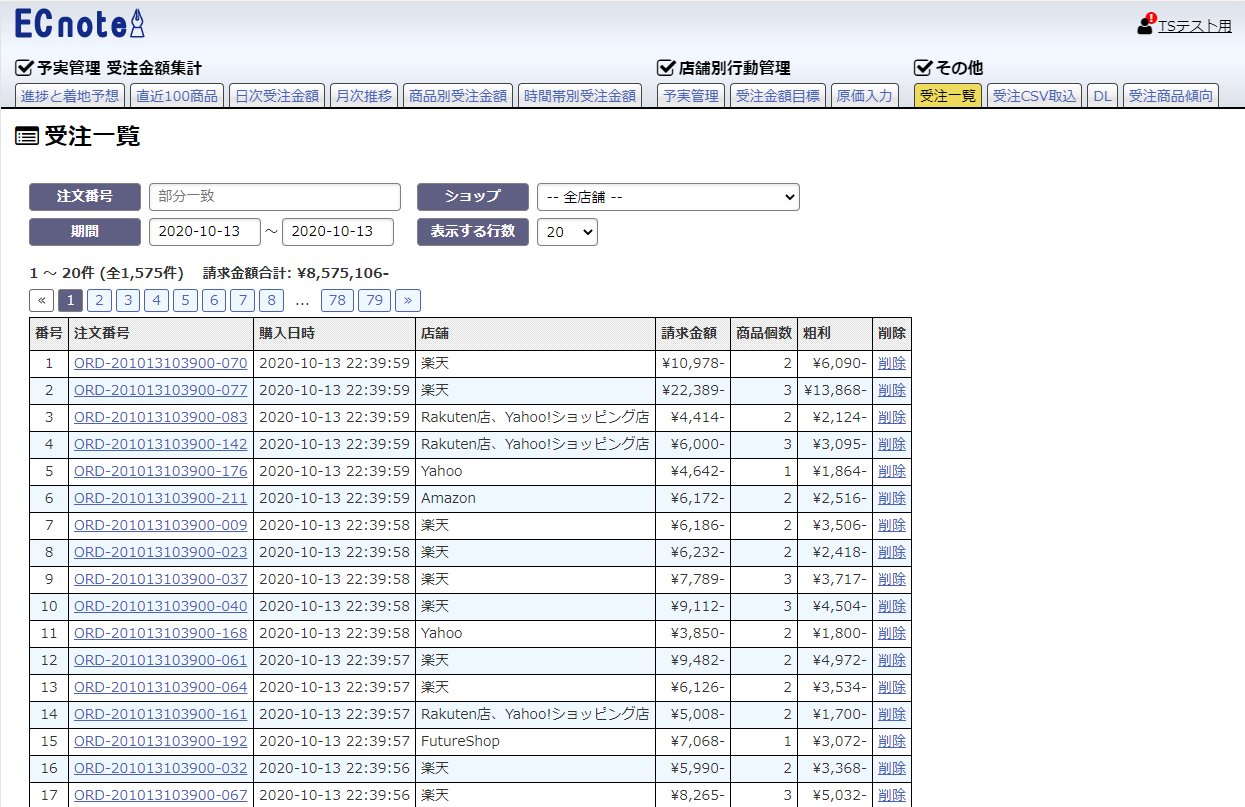Viewport: 1245px width, 807px height.
Task: Open order ORD-201013103900-176
Action: (160, 471)
